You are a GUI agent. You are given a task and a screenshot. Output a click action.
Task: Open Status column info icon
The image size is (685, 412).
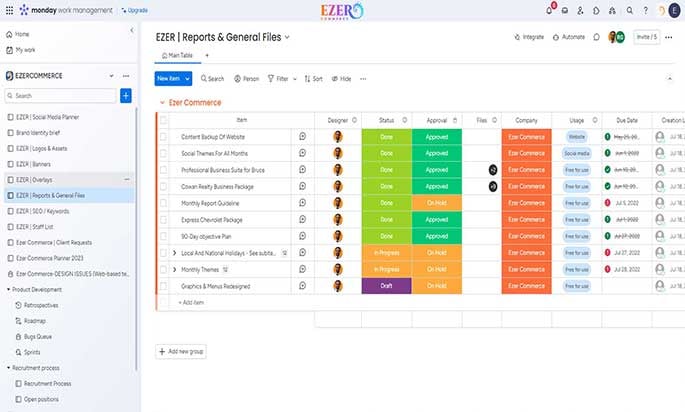pos(405,120)
